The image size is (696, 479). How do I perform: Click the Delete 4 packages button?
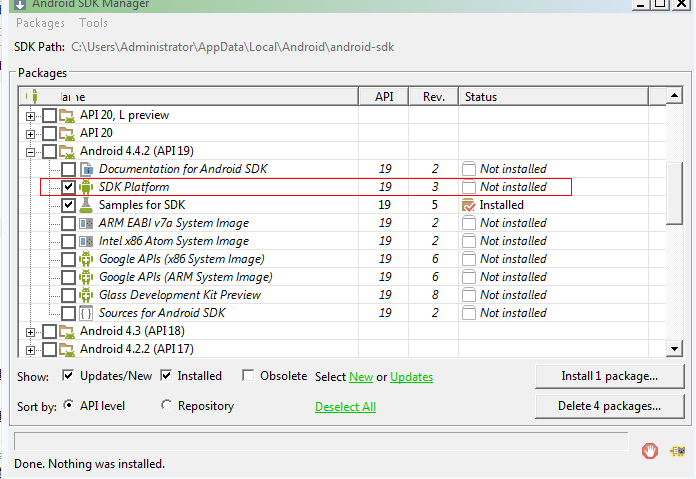[609, 406]
